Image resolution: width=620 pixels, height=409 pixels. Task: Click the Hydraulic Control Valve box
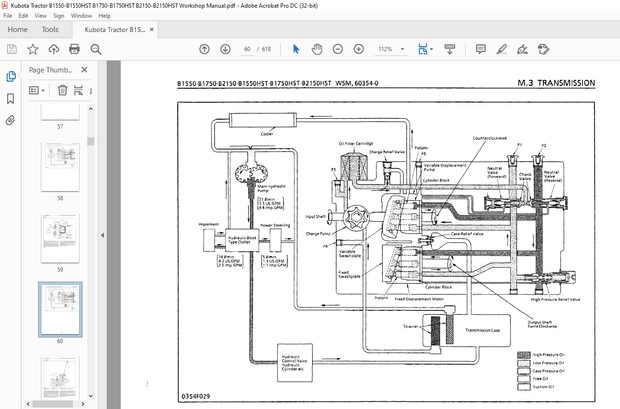pyautogui.click(x=295, y=363)
